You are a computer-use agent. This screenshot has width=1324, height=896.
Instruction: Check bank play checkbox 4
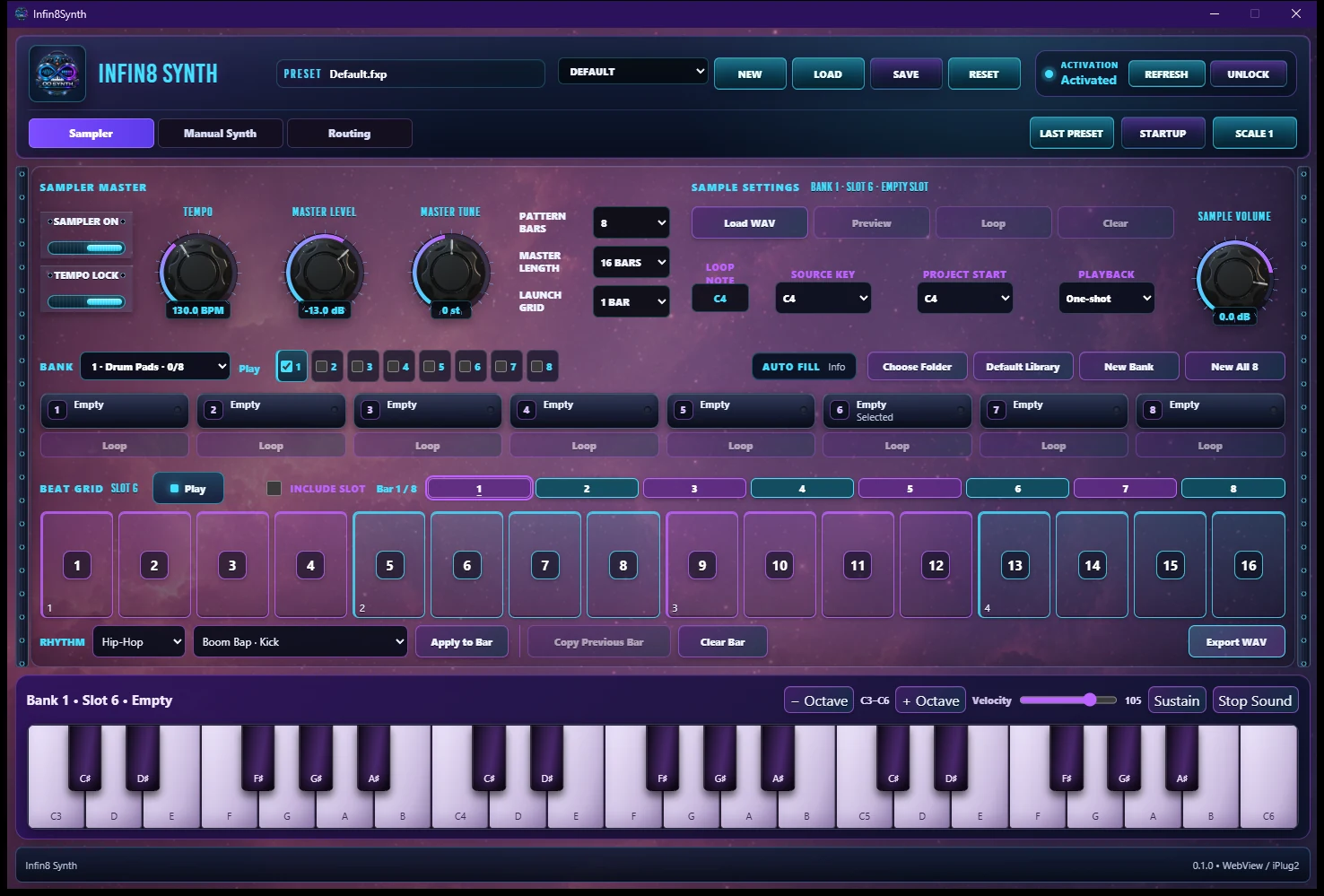pyautogui.click(x=394, y=366)
